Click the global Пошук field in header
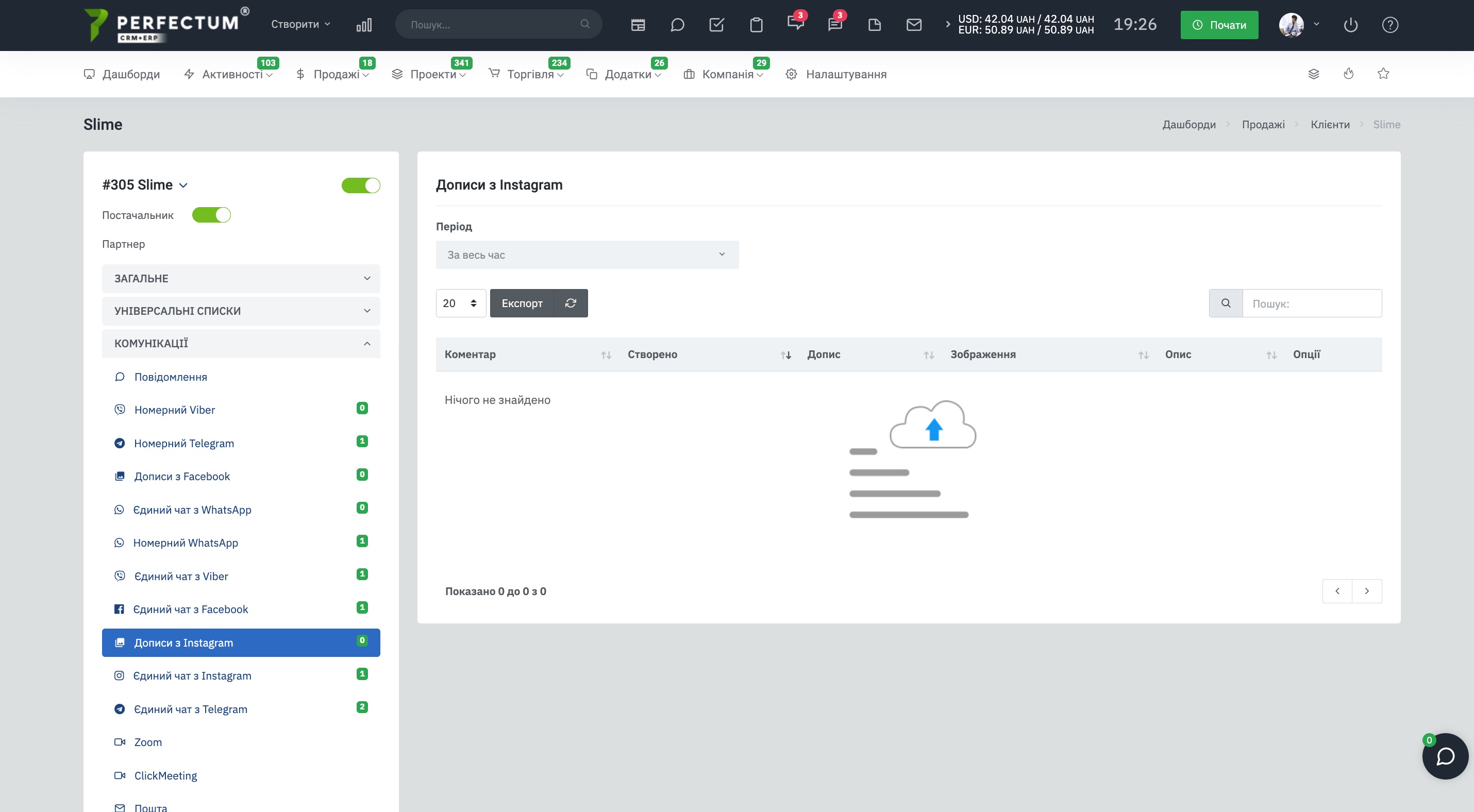The height and width of the screenshot is (812, 1474). [498, 25]
